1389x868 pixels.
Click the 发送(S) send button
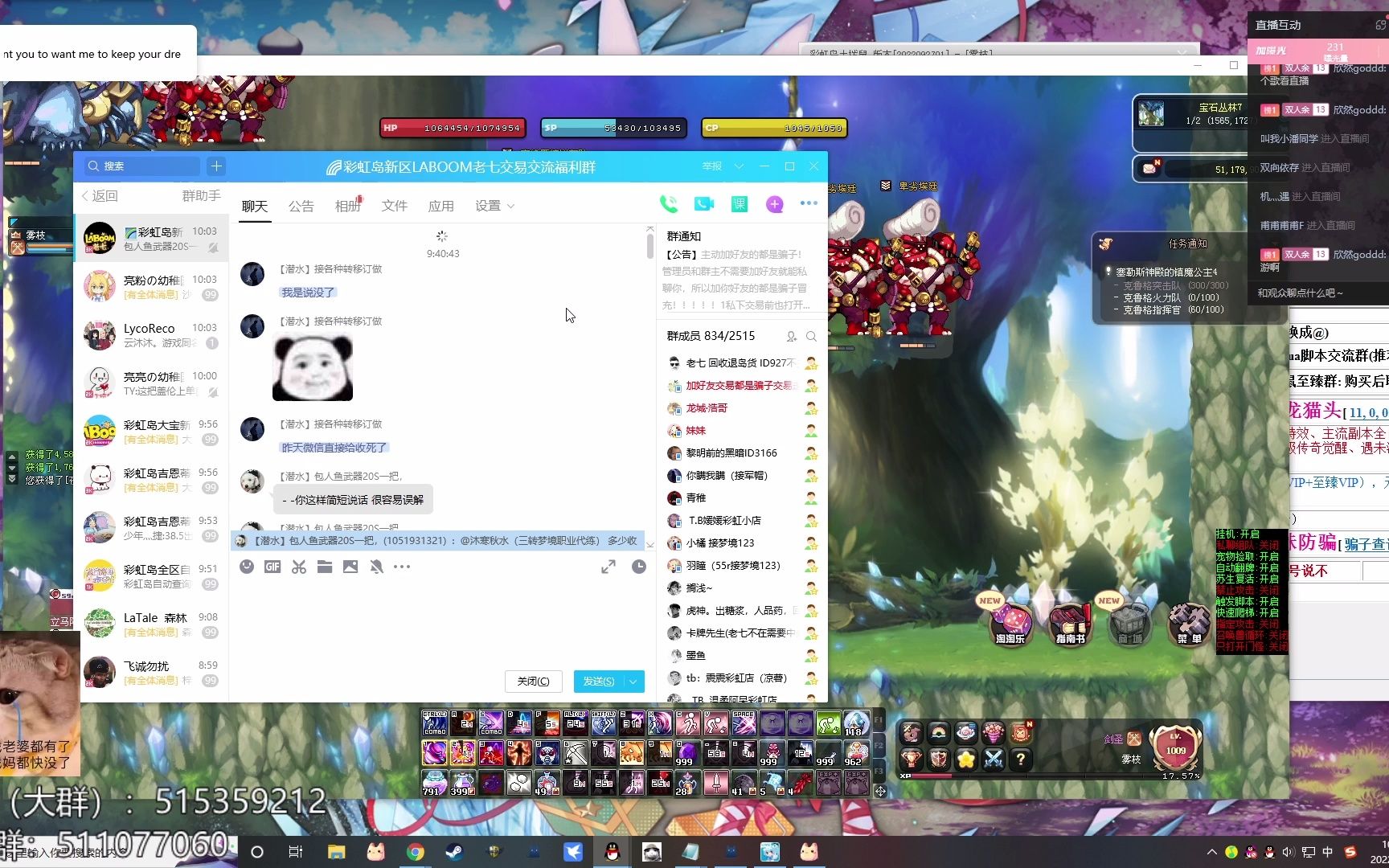point(599,682)
